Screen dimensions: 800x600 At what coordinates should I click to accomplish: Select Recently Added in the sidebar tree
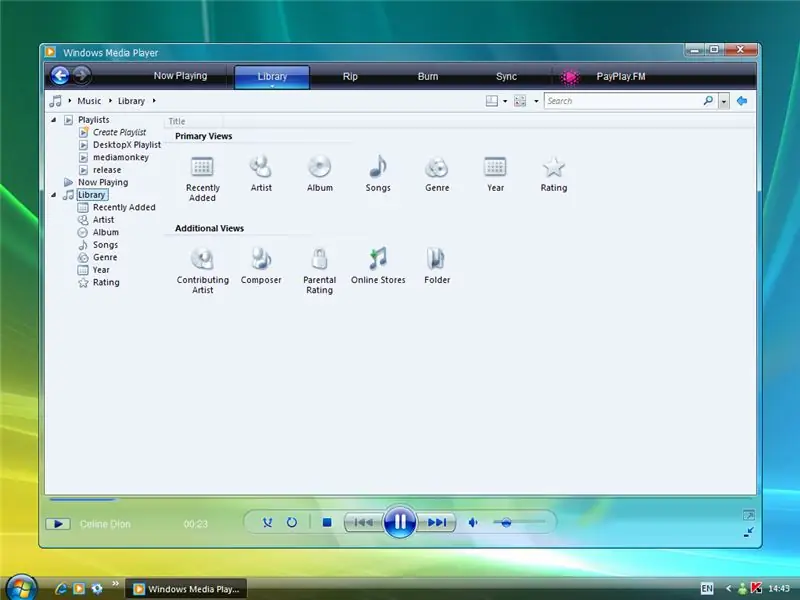124,207
